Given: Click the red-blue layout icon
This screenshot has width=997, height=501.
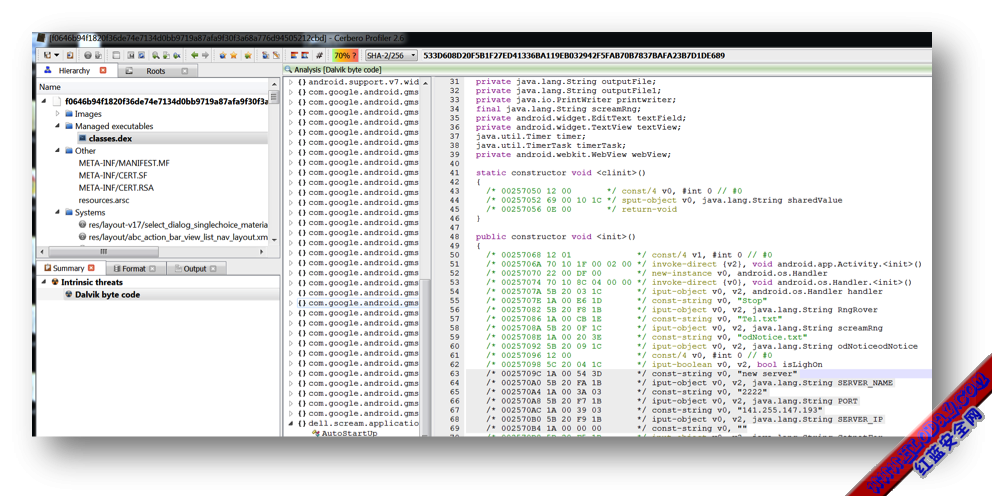Looking at the screenshot, I should click(294, 55).
